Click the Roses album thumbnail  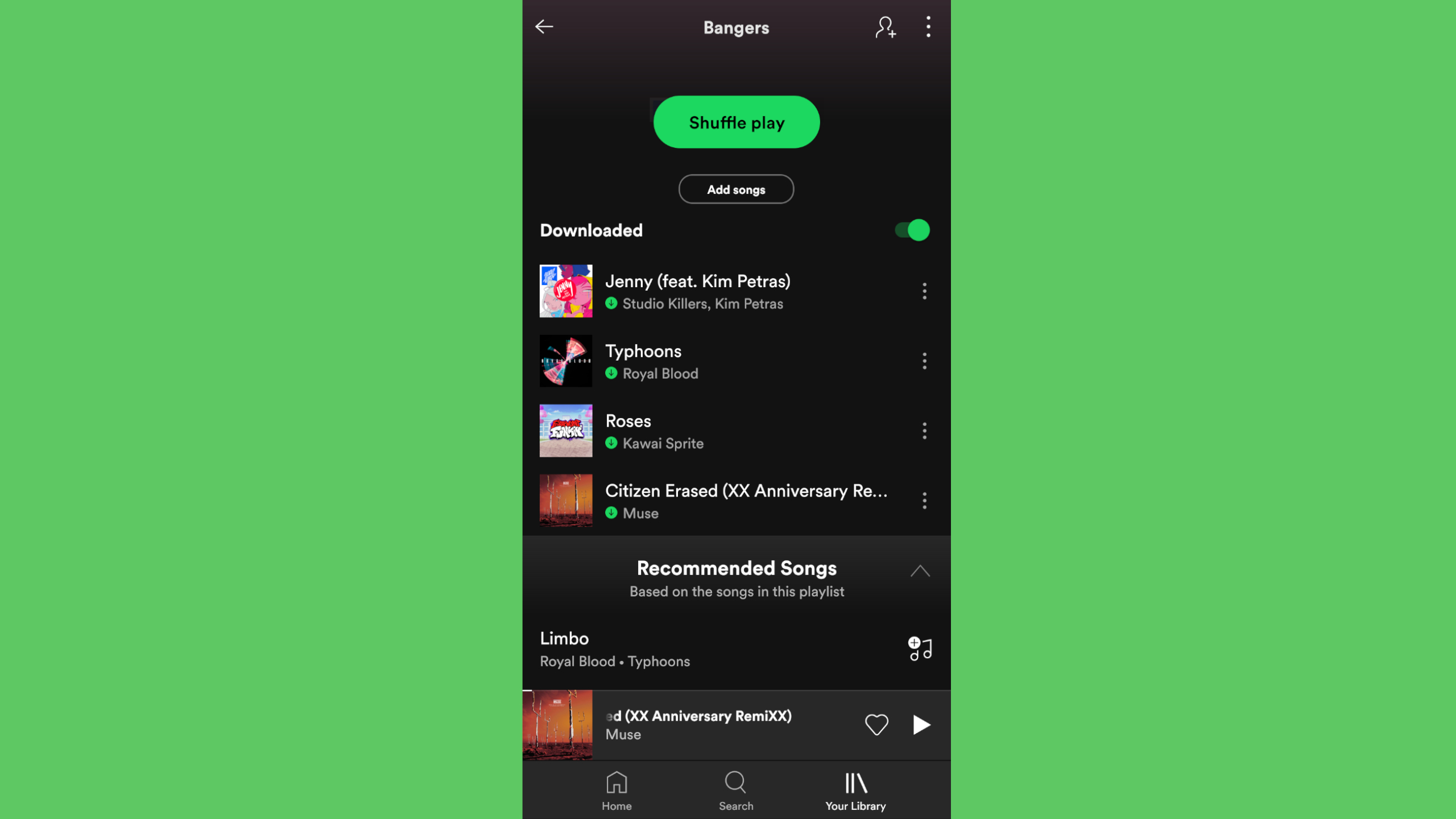click(565, 430)
